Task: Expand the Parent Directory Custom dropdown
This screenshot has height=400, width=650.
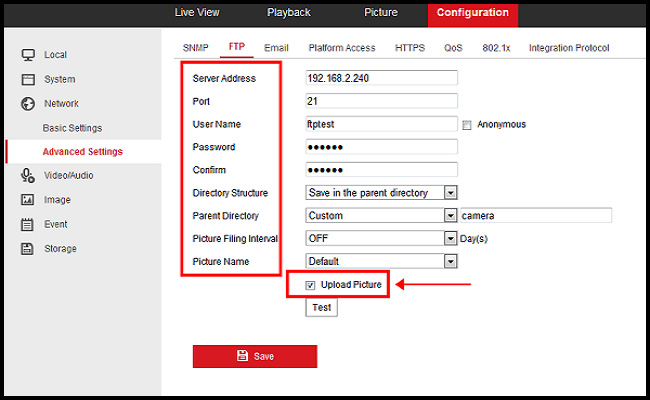Action: click(x=450, y=215)
